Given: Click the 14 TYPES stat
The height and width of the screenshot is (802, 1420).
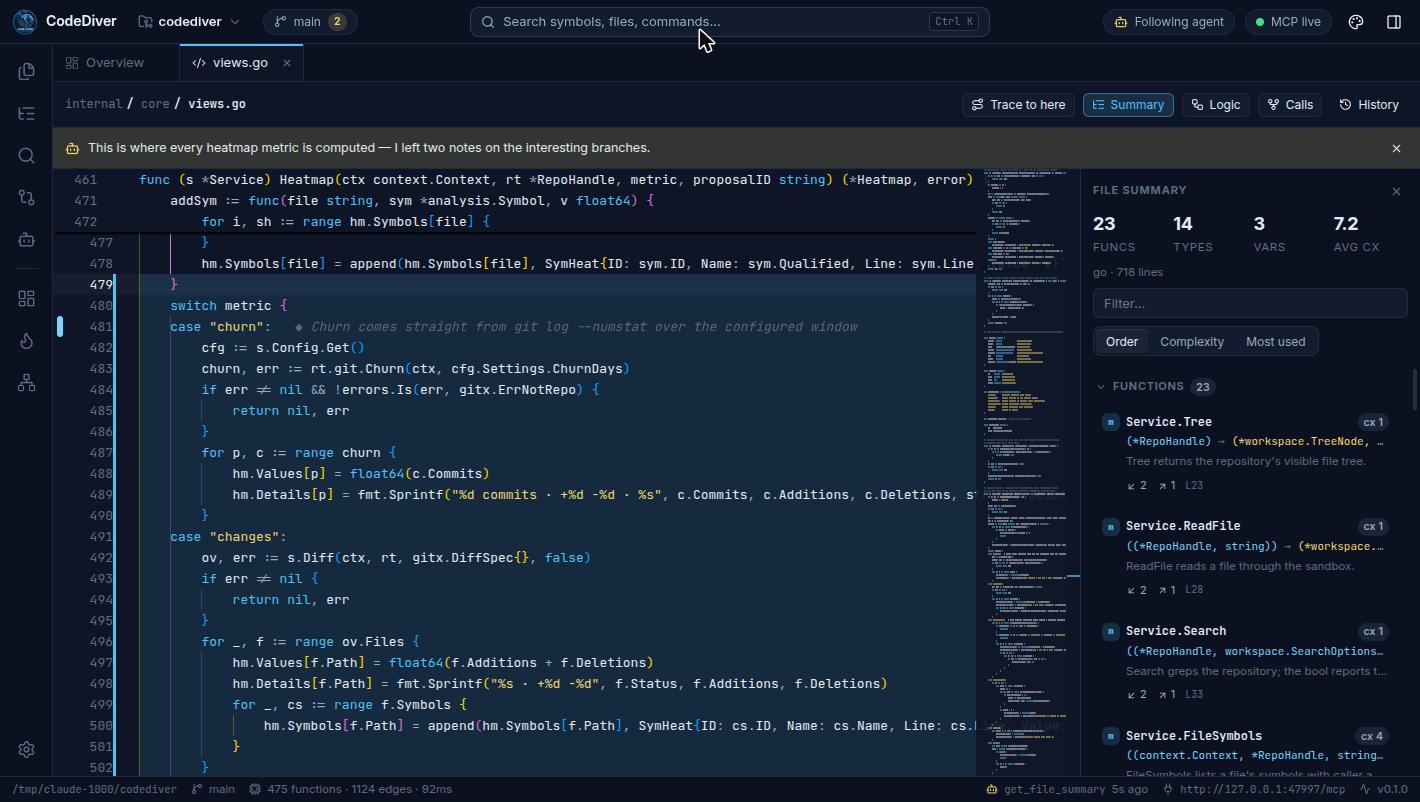Looking at the screenshot, I should pyautogui.click(x=1192, y=233).
